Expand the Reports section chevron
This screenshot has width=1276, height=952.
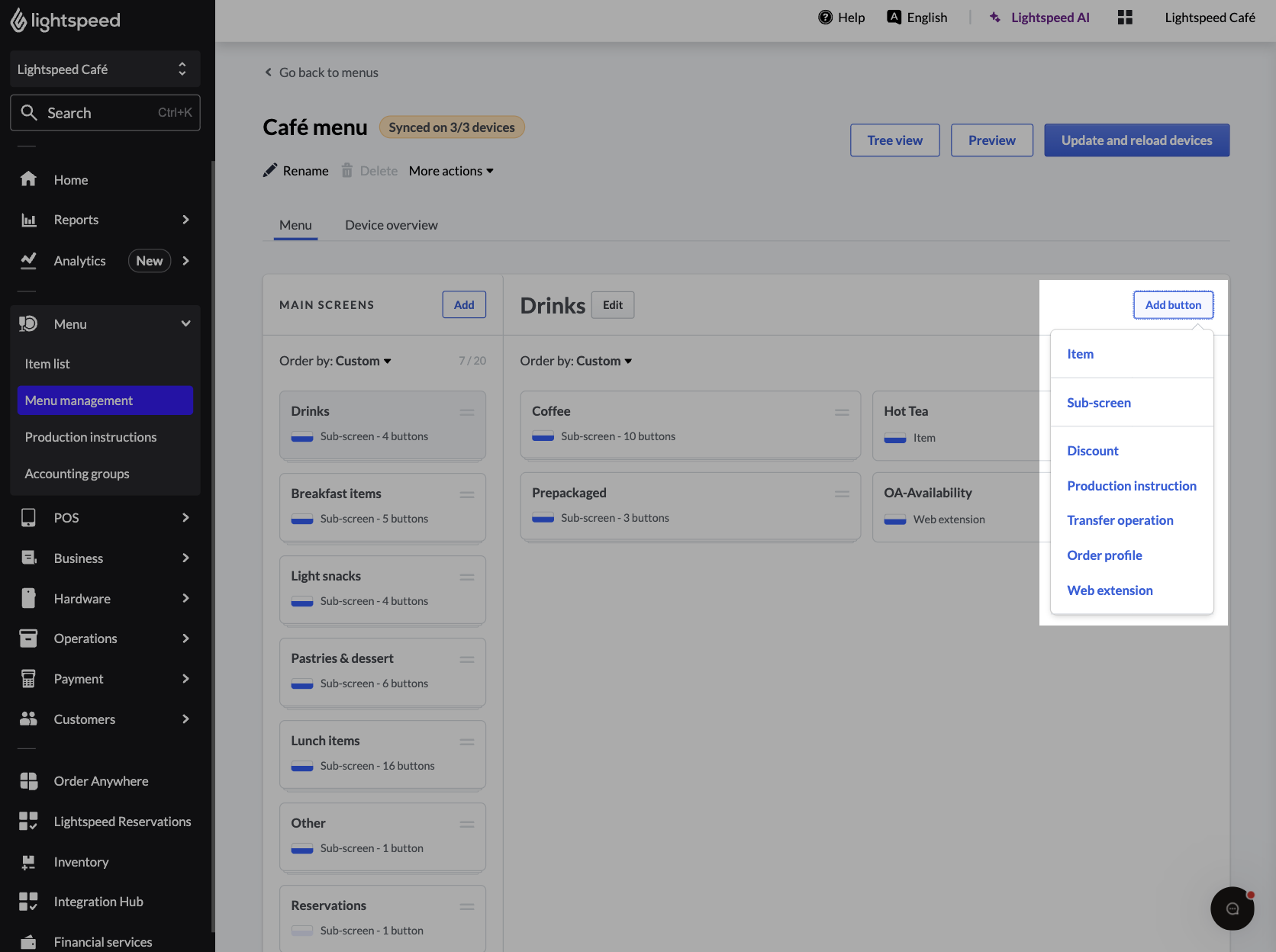coord(185,220)
